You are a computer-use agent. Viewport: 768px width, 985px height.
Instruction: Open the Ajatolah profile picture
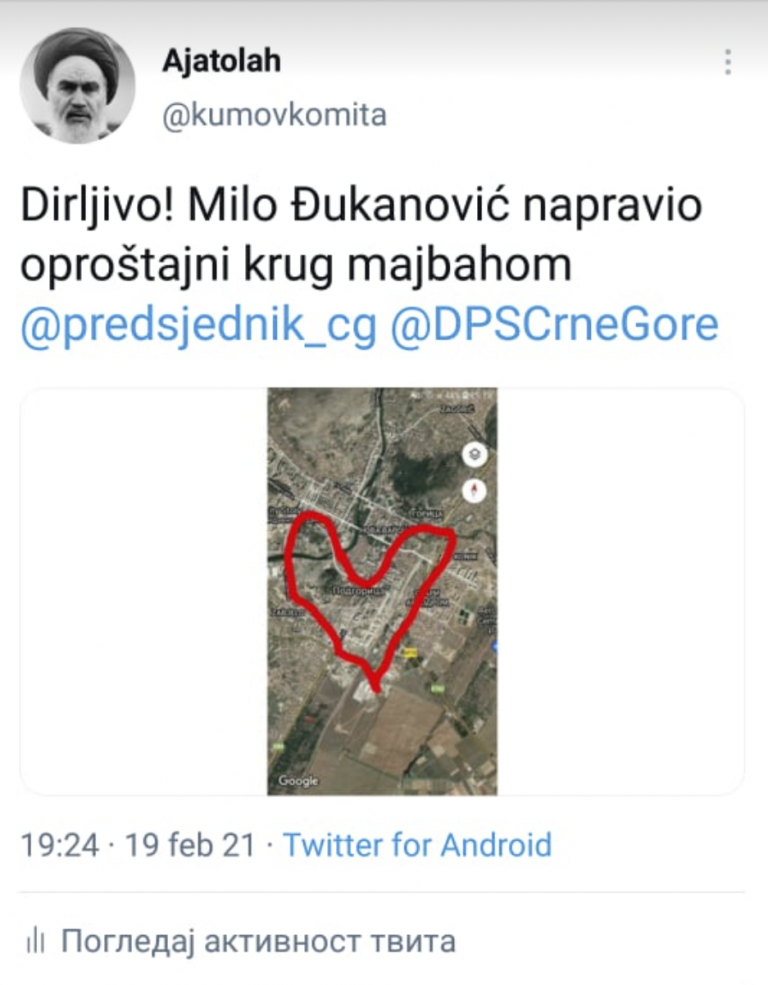(x=77, y=85)
